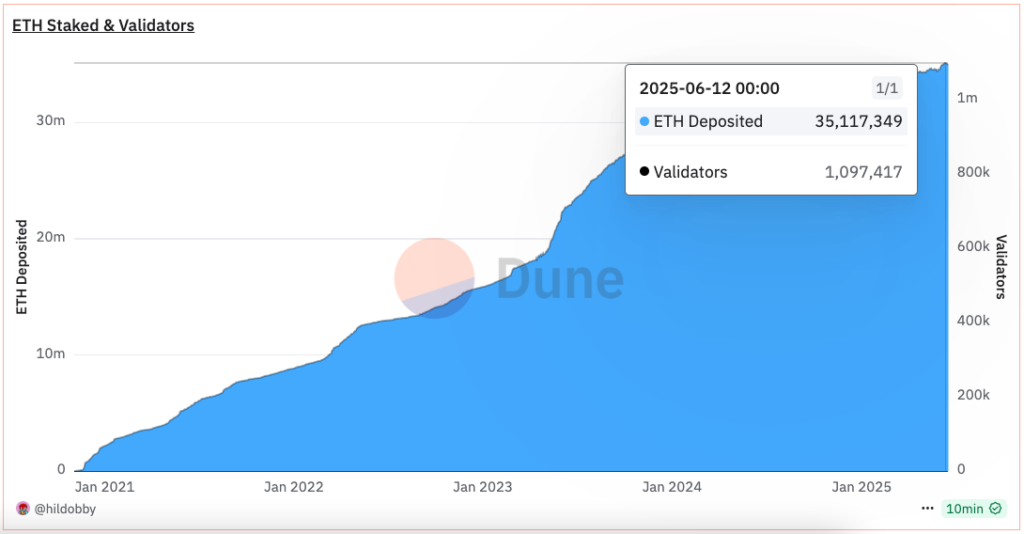Open the three-dot more options menu
The image size is (1024, 534).
click(x=927, y=509)
